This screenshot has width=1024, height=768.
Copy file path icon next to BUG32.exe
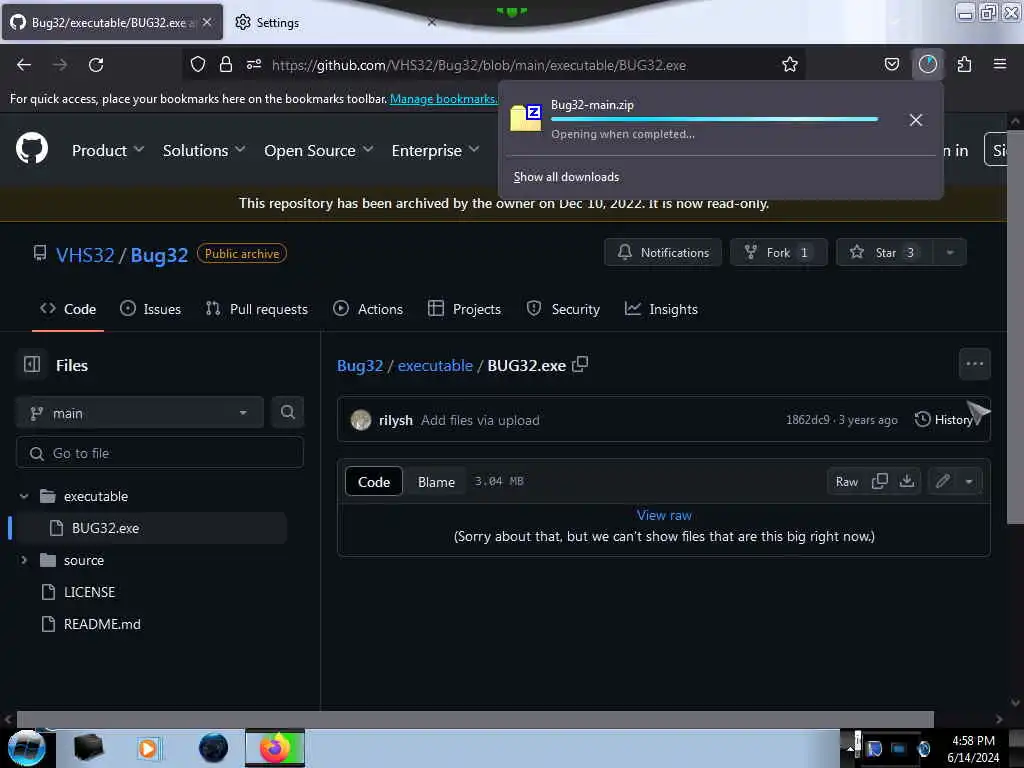[580, 364]
